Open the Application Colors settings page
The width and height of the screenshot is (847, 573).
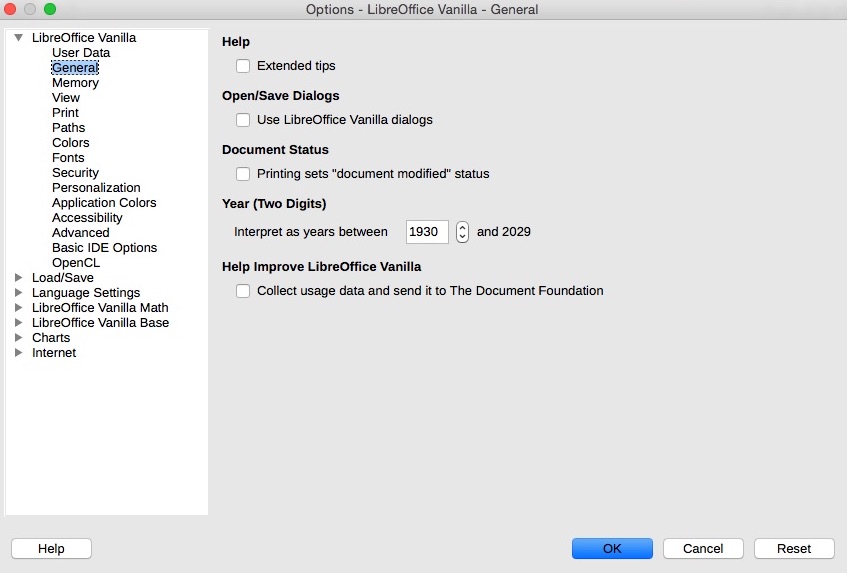pyautogui.click(x=104, y=203)
